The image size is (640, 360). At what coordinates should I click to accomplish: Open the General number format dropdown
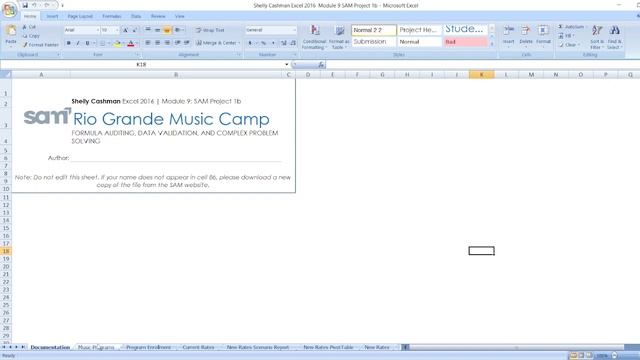click(x=294, y=30)
